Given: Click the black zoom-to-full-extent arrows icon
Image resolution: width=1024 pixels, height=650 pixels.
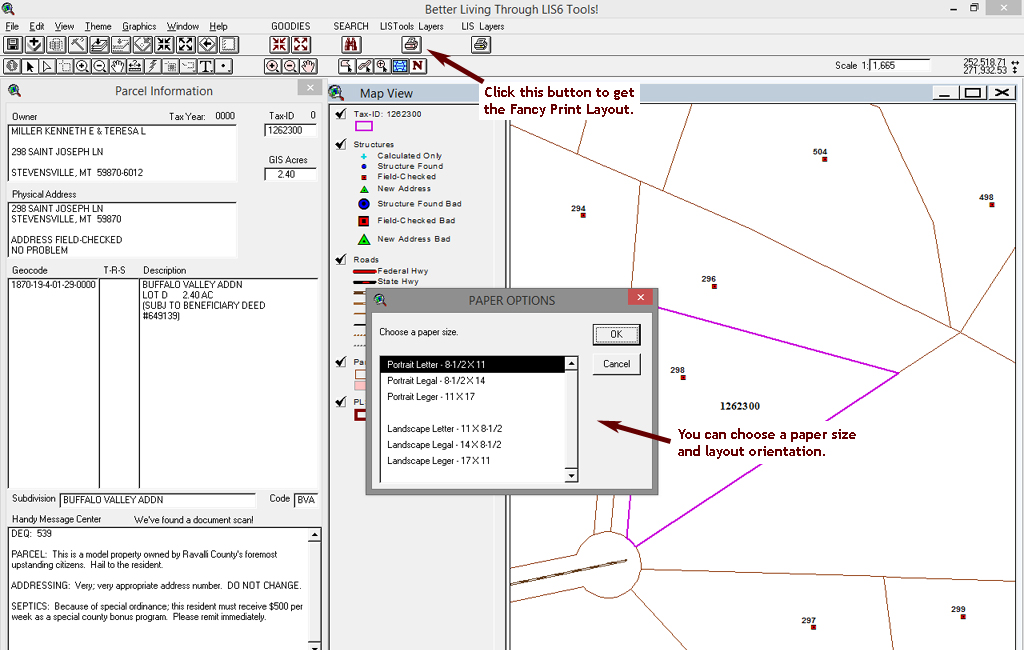Looking at the screenshot, I should (185, 44).
